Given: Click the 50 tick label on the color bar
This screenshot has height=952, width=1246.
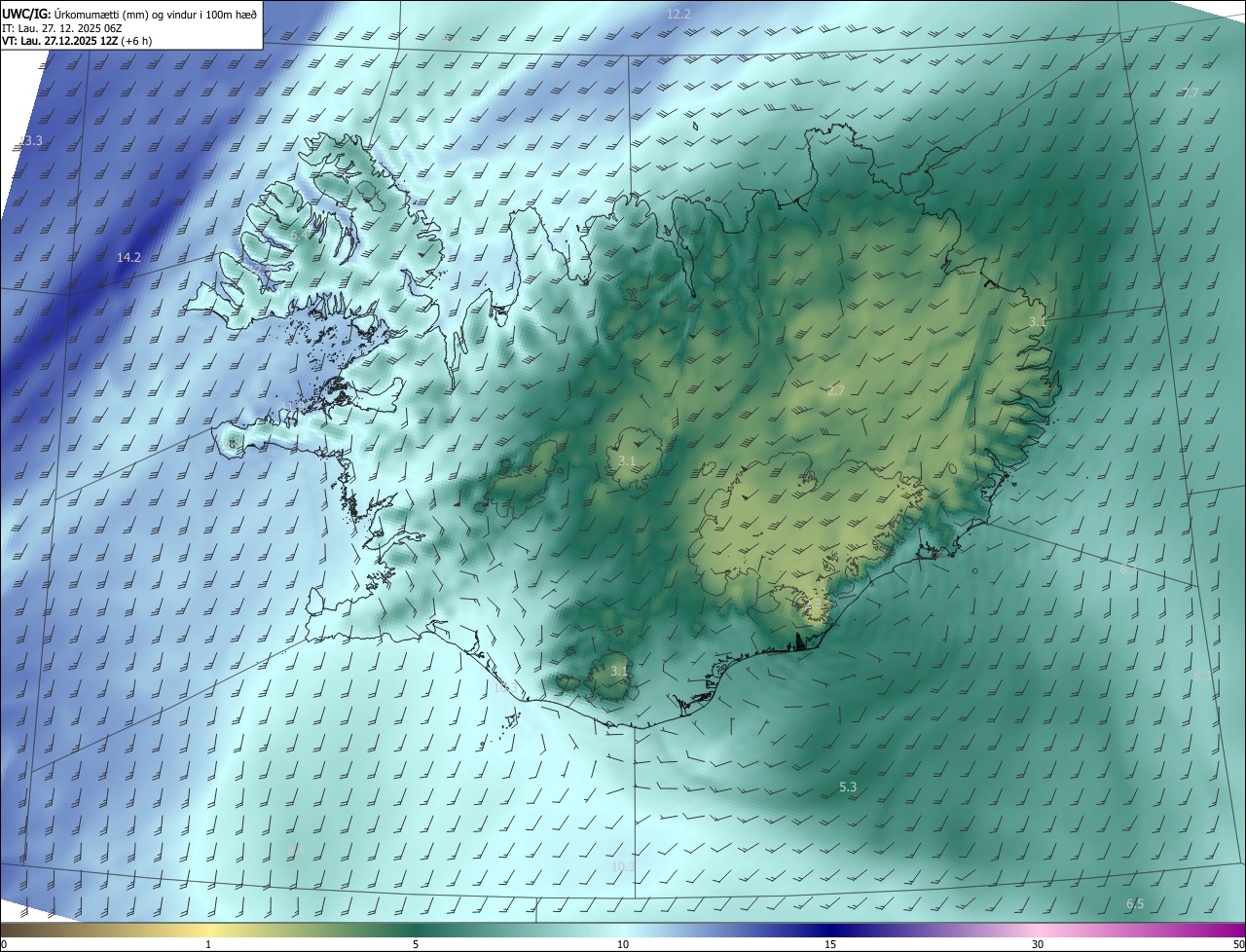Looking at the screenshot, I should tap(1238, 945).
